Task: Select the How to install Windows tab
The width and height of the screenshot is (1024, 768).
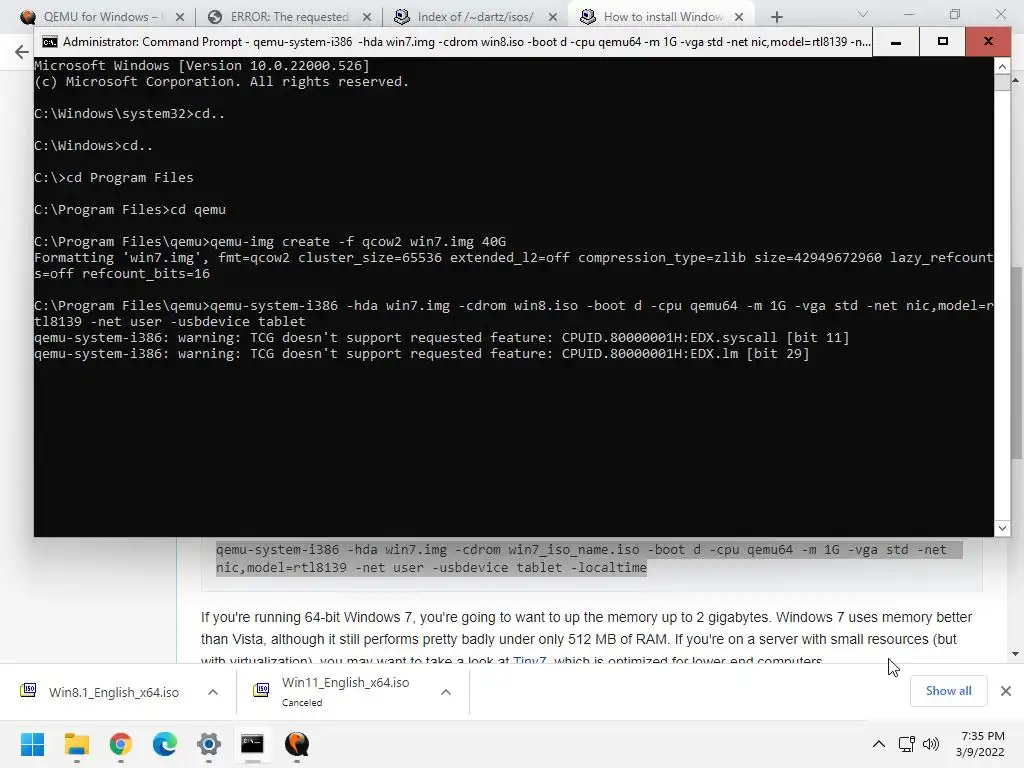Action: [x=662, y=17]
